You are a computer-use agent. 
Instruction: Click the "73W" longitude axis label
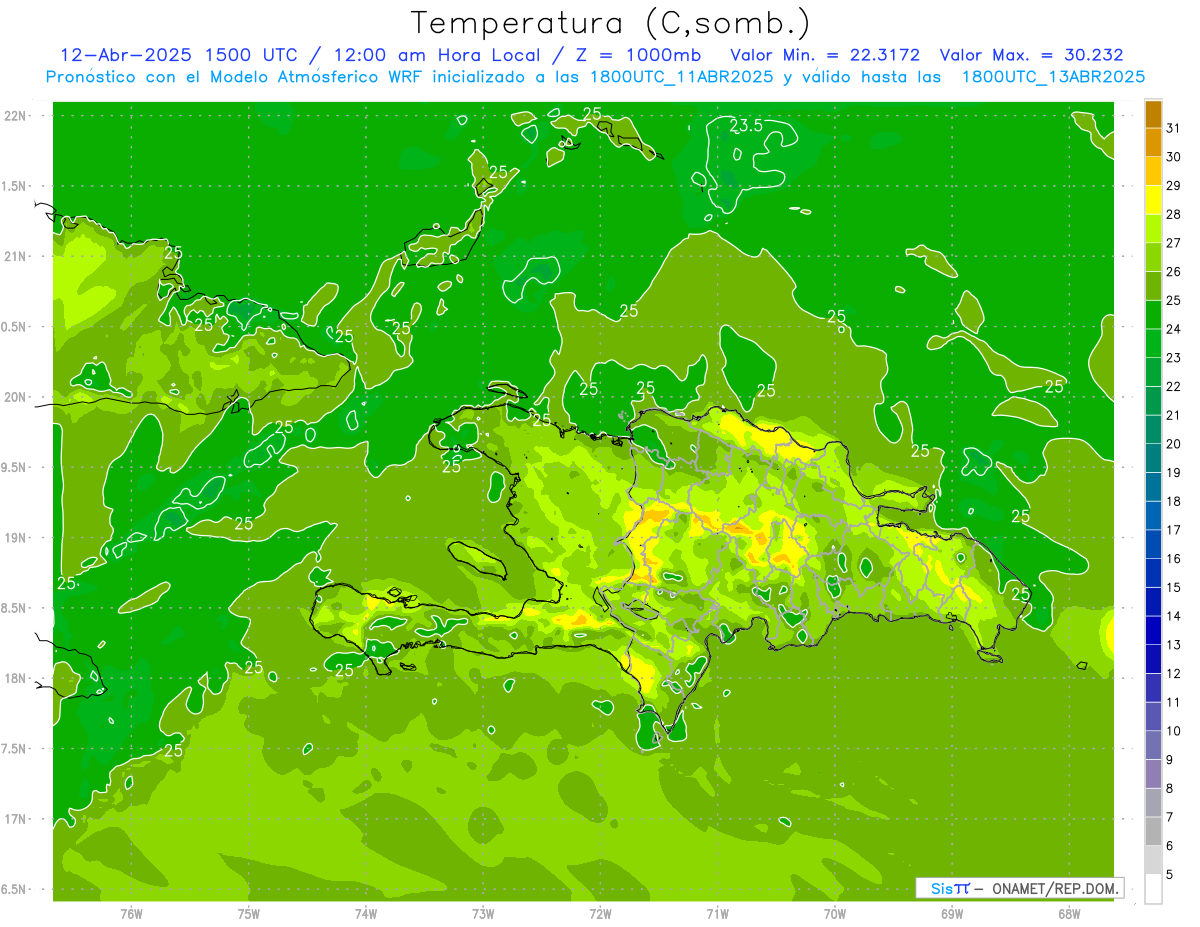pyautogui.click(x=483, y=913)
